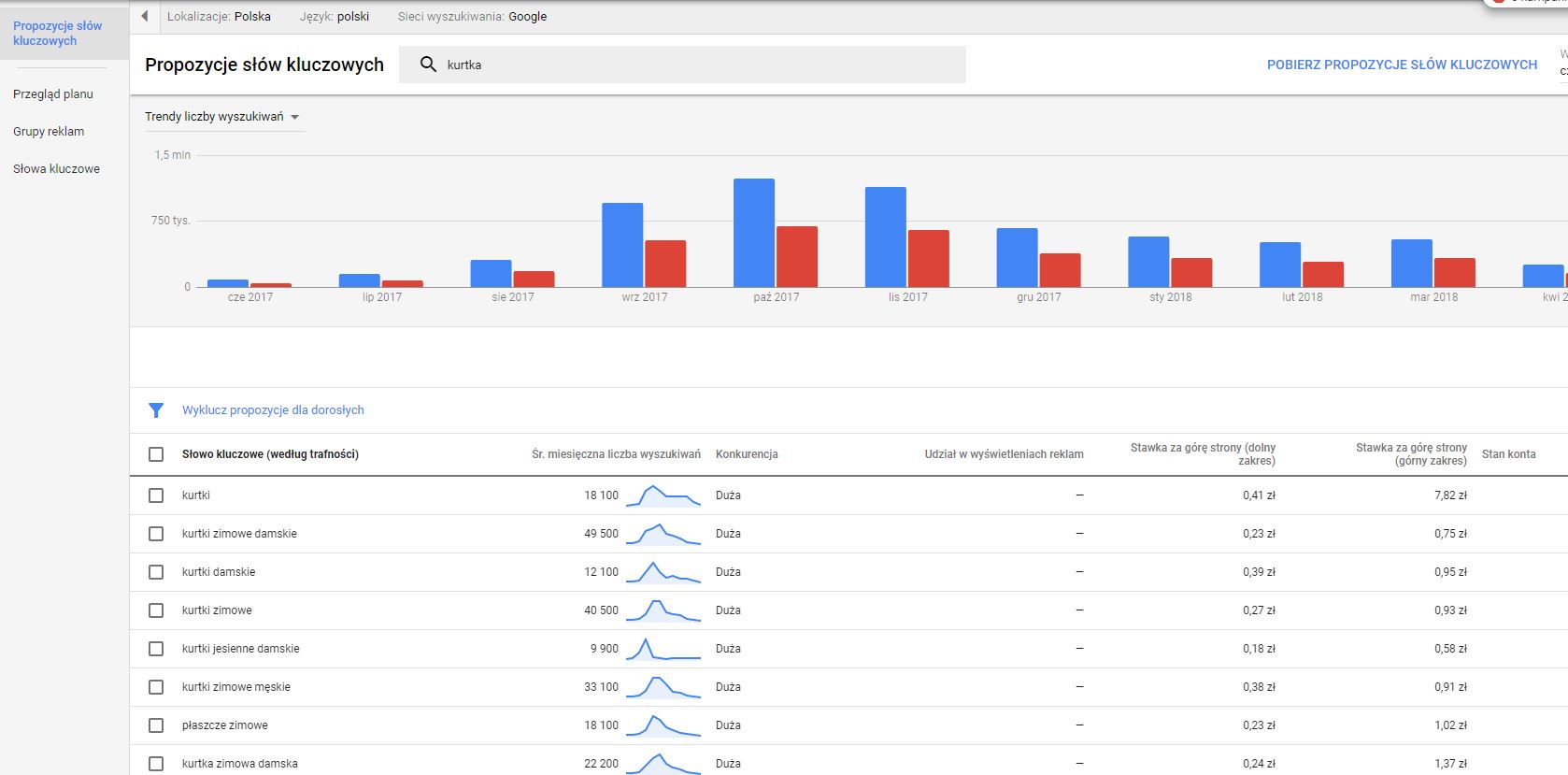This screenshot has height=775, width=1568.
Task: Sort by Udział w wyświetleniach reklam header
Action: 1005,454
